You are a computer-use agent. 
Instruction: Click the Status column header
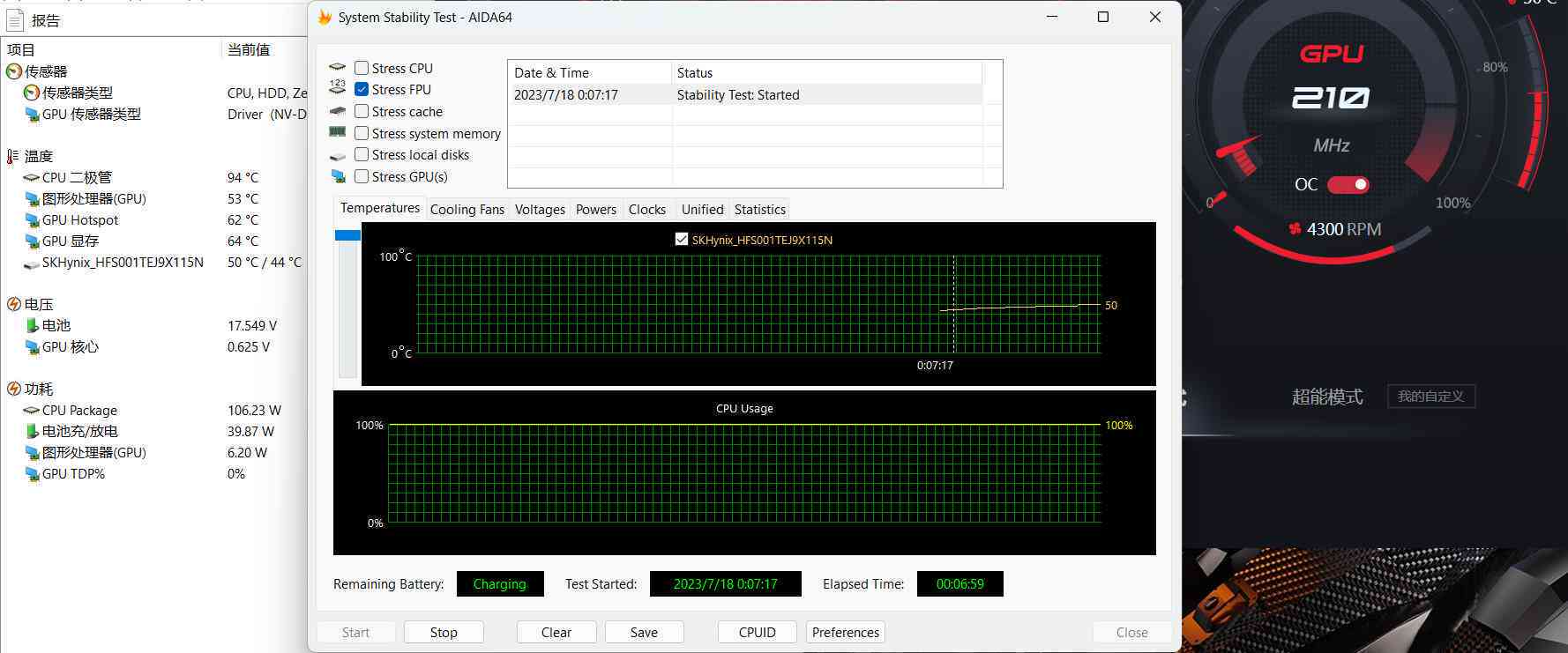pos(826,72)
